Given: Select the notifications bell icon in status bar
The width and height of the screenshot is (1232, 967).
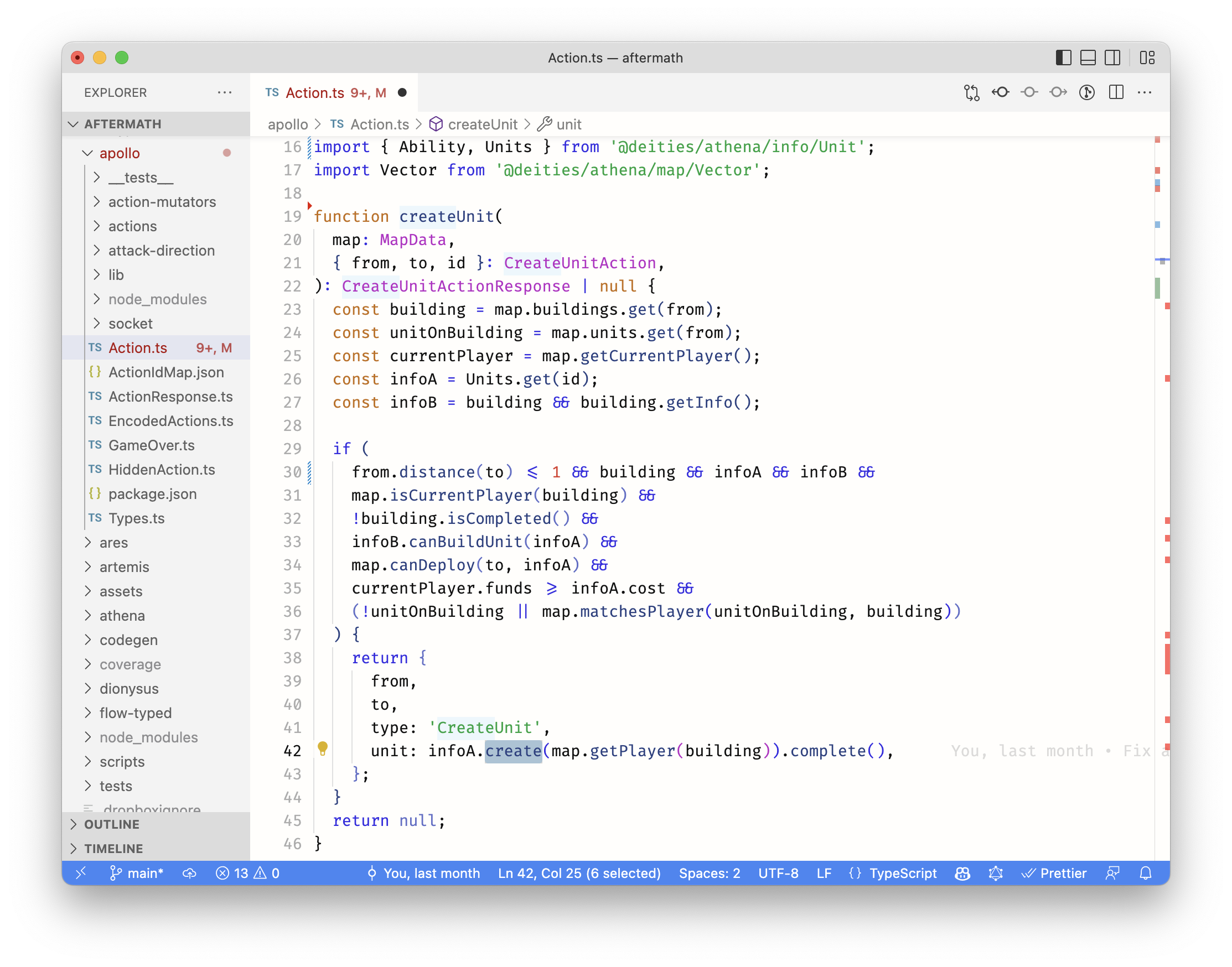Looking at the screenshot, I should click(x=1145, y=874).
